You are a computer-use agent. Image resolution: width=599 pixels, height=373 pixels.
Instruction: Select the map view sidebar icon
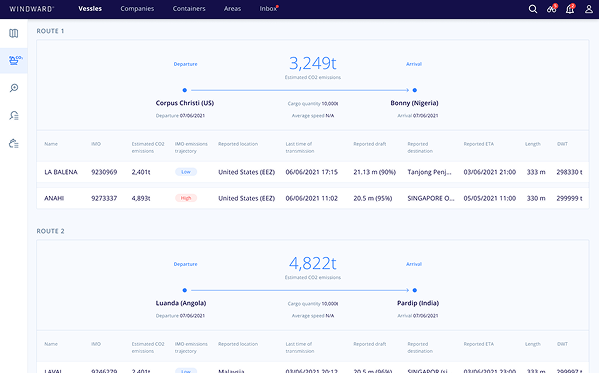pos(14,33)
